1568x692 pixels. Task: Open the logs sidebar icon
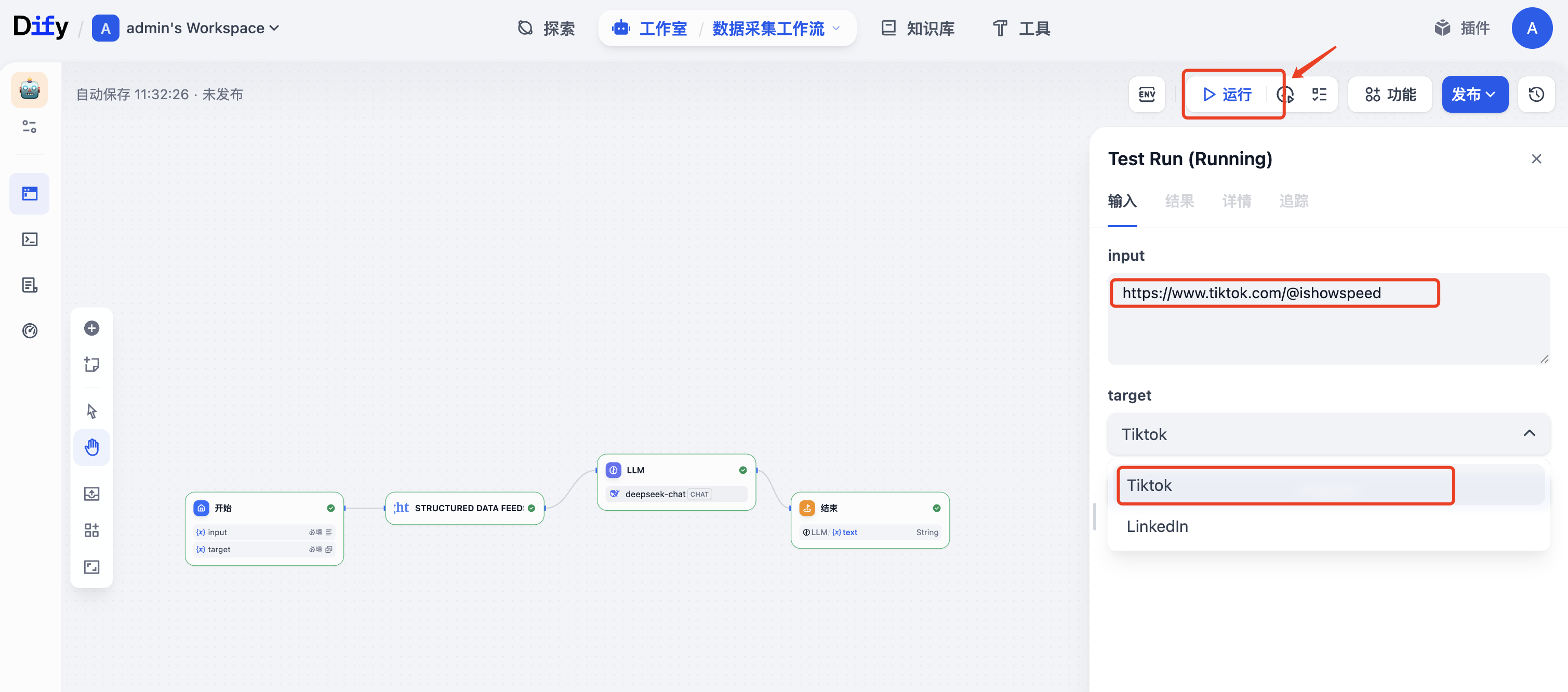[29, 285]
